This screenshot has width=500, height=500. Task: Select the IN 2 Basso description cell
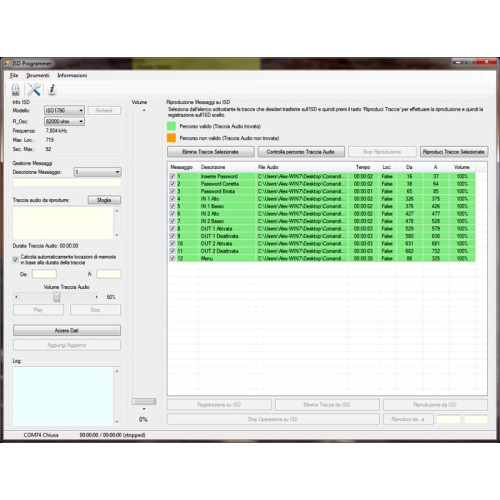(x=212, y=221)
